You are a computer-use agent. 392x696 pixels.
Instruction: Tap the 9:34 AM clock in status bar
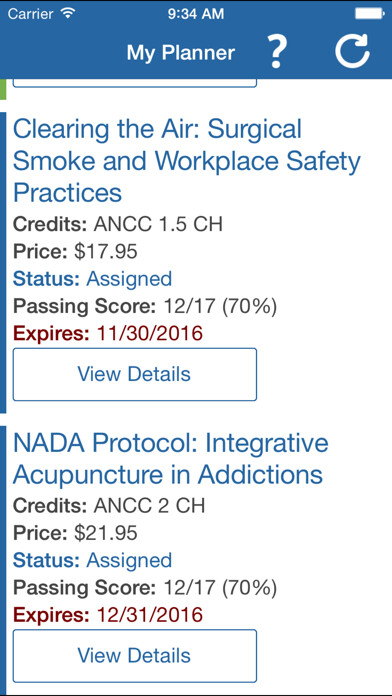pyautogui.click(x=196, y=14)
